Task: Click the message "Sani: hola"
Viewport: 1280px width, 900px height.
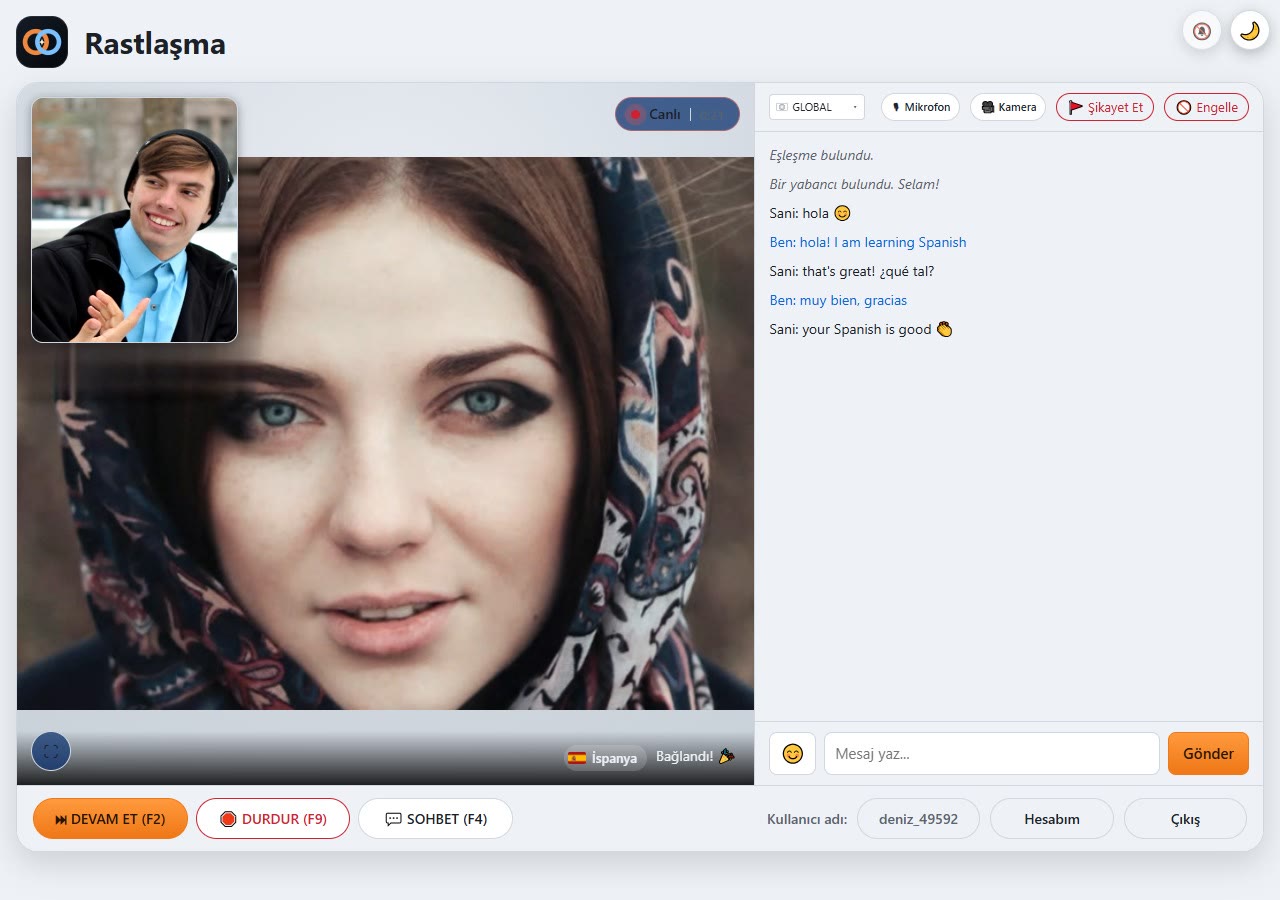Action: pyautogui.click(x=810, y=213)
